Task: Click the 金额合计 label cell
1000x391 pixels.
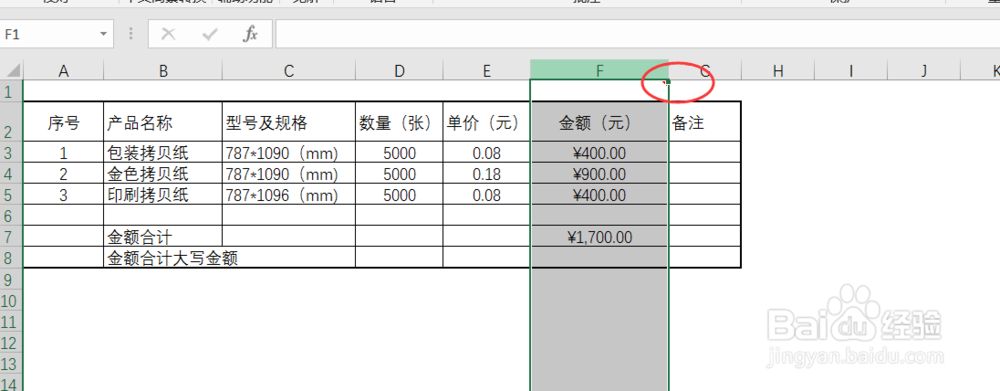Action: [x=163, y=237]
